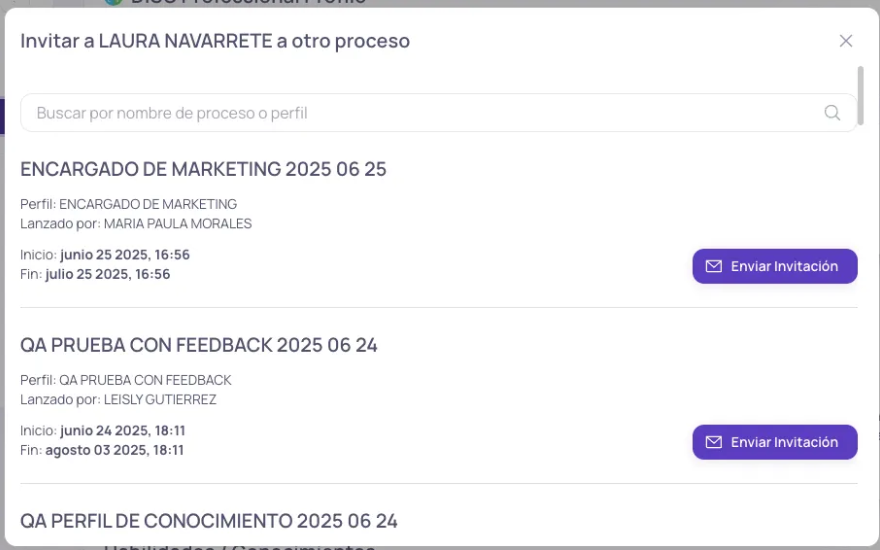
Task: Click the magnifying glass search icon
Action: pyautogui.click(x=832, y=113)
